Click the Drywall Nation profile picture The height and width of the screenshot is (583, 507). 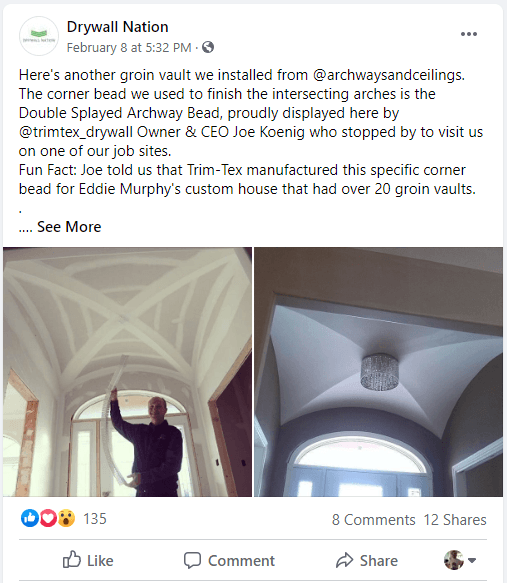pyautogui.click(x=39, y=36)
